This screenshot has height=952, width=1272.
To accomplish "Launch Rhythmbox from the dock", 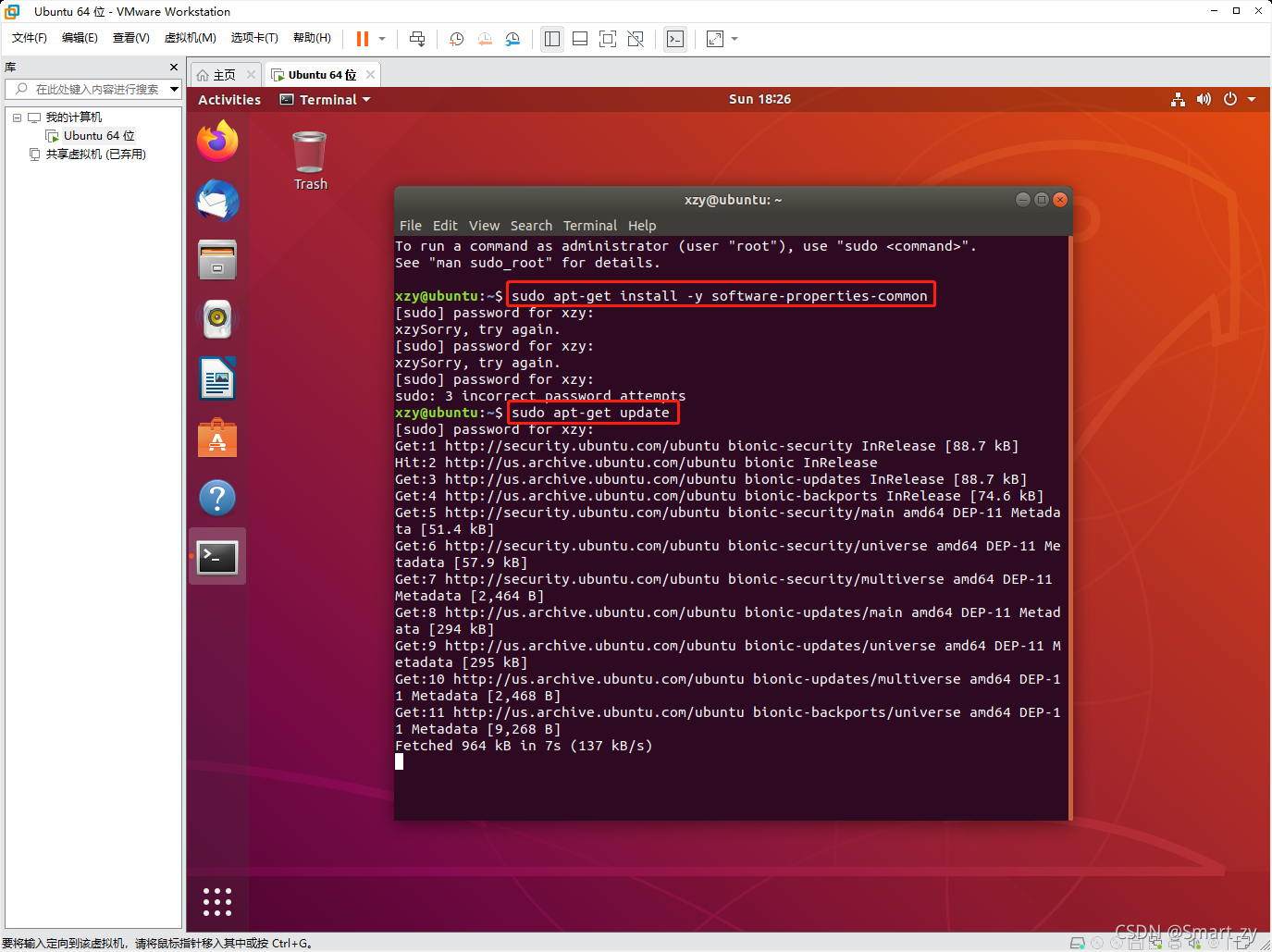I will [x=217, y=319].
